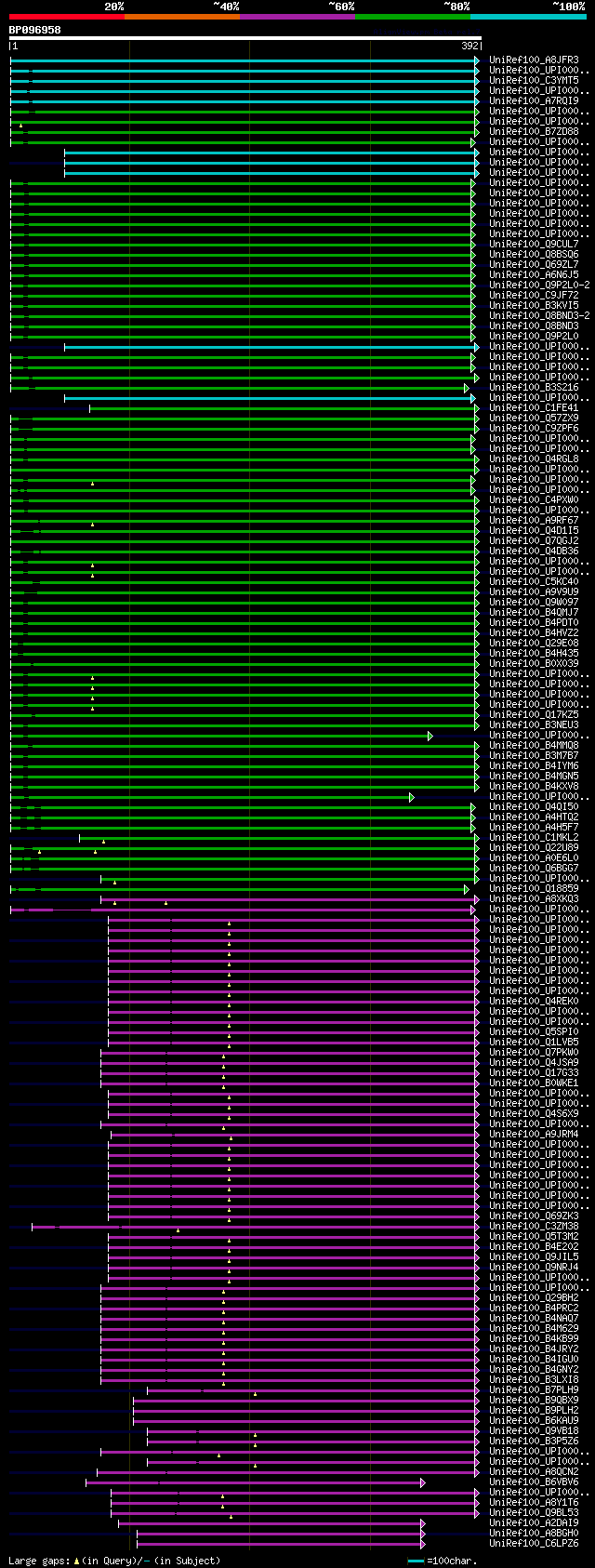
Task: Select the UniRef100_B0X039 label
Action: tap(534, 664)
